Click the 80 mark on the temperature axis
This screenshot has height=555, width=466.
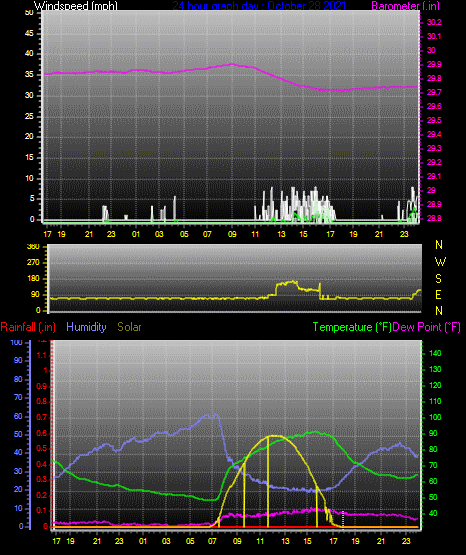click(x=433, y=449)
